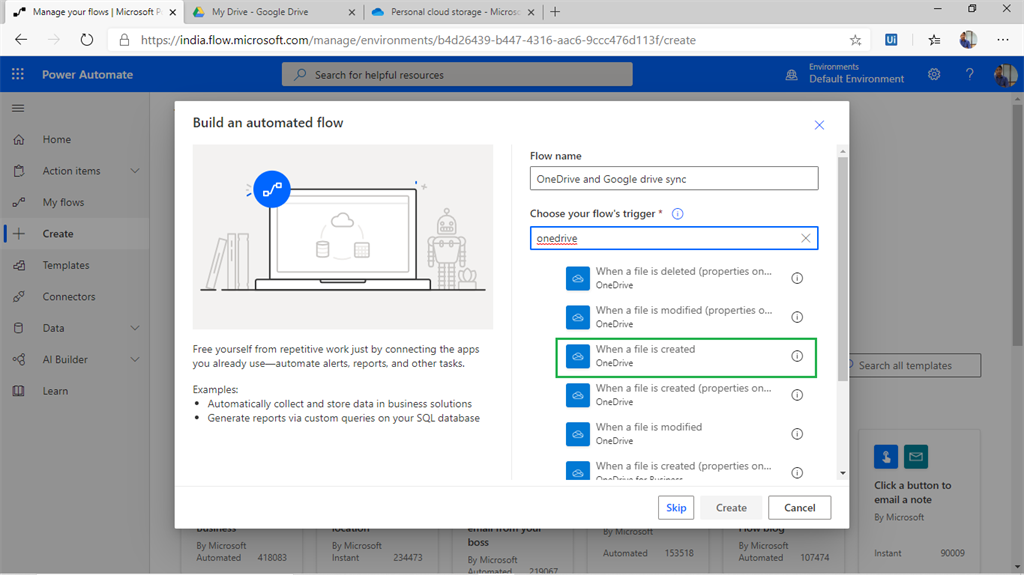Show info for Choose your flow's trigger
This screenshot has width=1024, height=575.
678,214
